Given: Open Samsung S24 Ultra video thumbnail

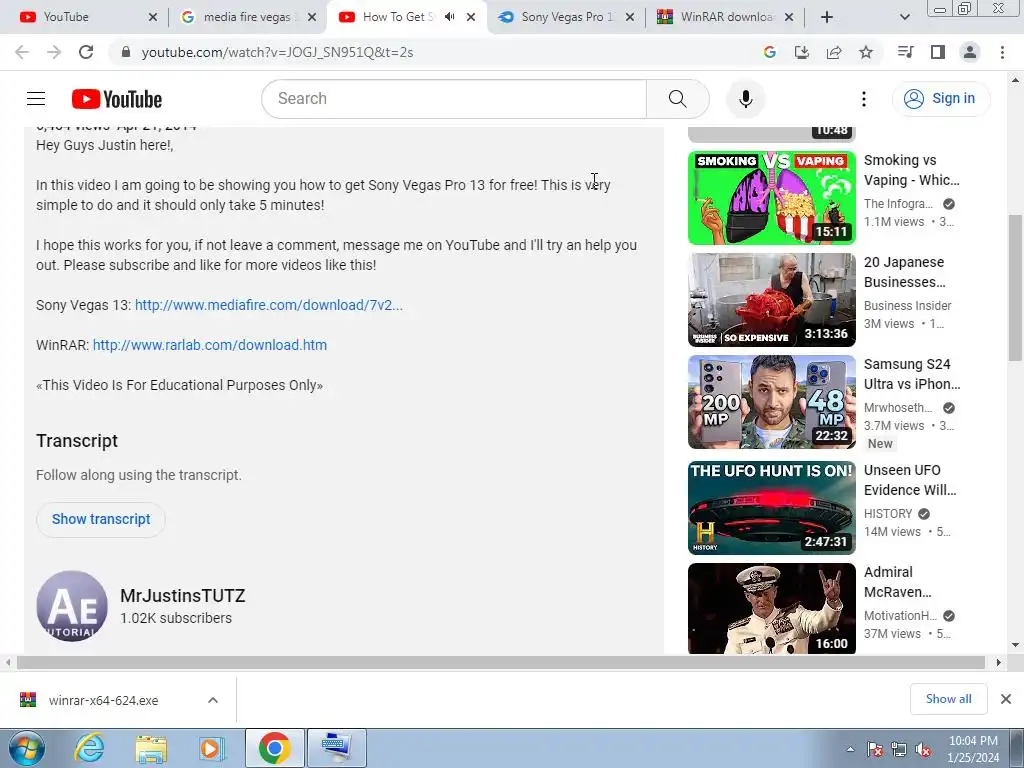Looking at the screenshot, I should click(x=771, y=402).
